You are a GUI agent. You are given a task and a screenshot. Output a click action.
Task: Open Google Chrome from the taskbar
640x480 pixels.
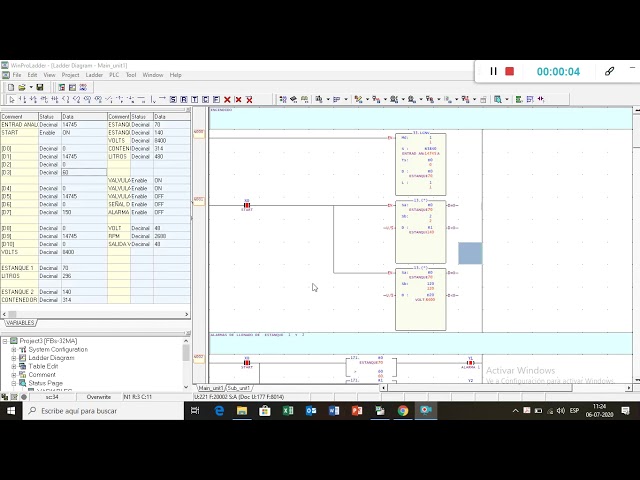(x=403, y=411)
